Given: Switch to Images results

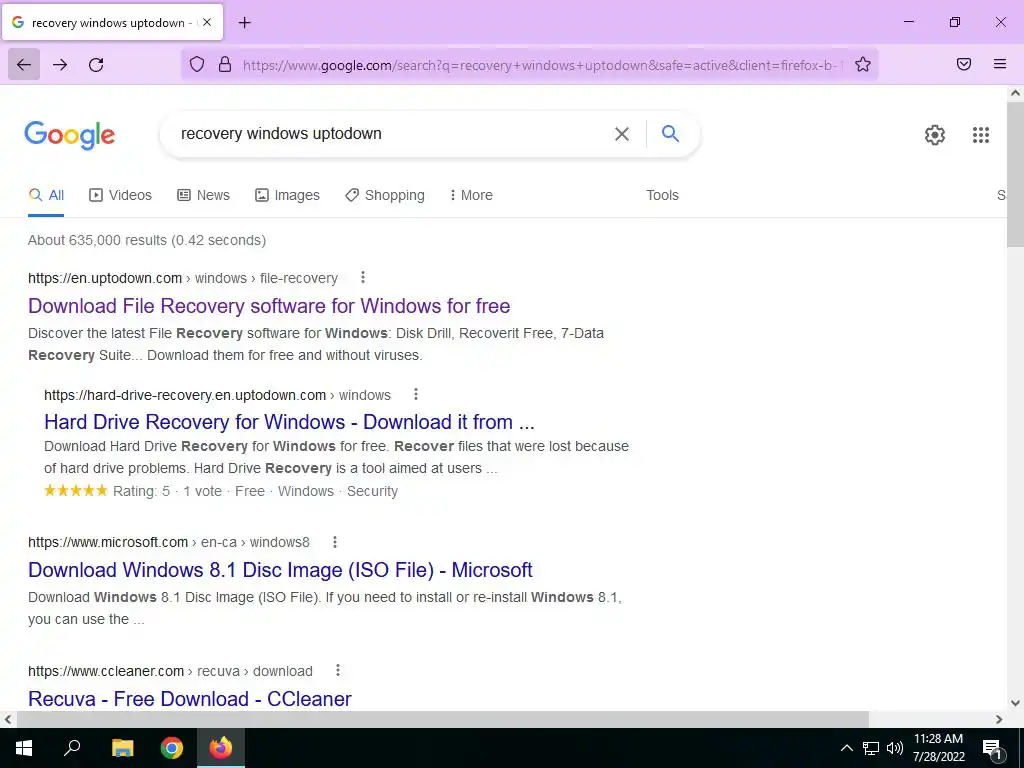Looking at the screenshot, I should pos(287,195).
